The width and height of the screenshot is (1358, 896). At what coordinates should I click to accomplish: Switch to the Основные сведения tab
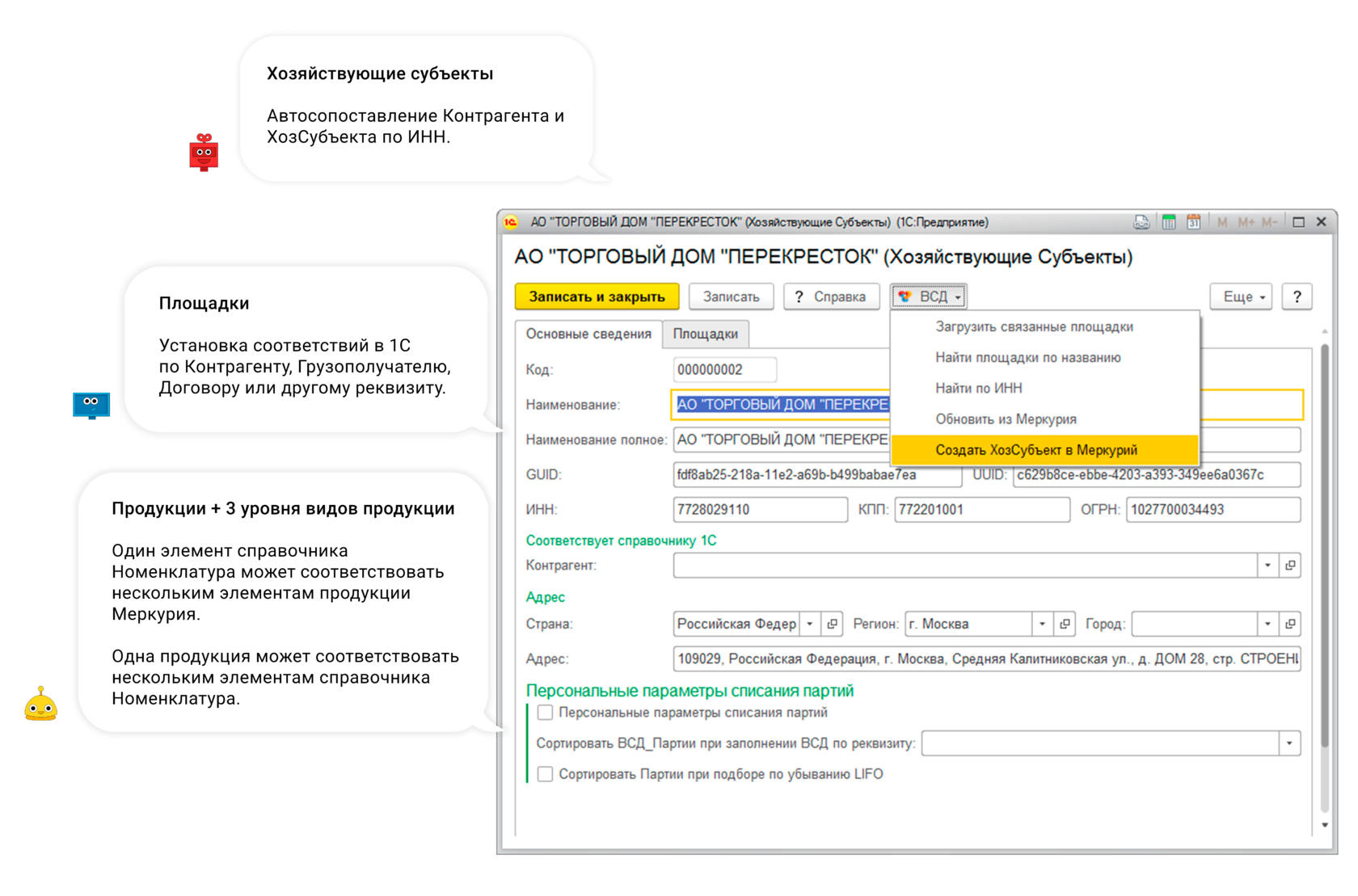coord(588,334)
